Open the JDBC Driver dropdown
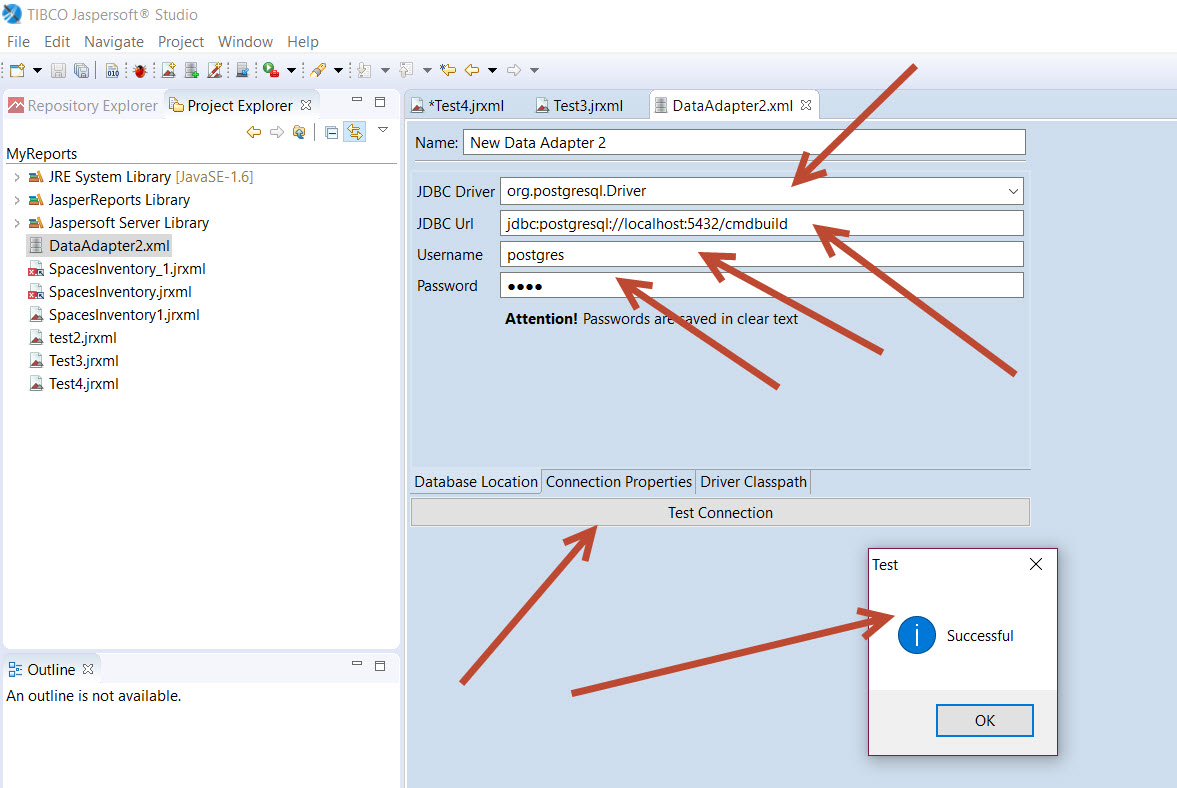 pos(1013,191)
